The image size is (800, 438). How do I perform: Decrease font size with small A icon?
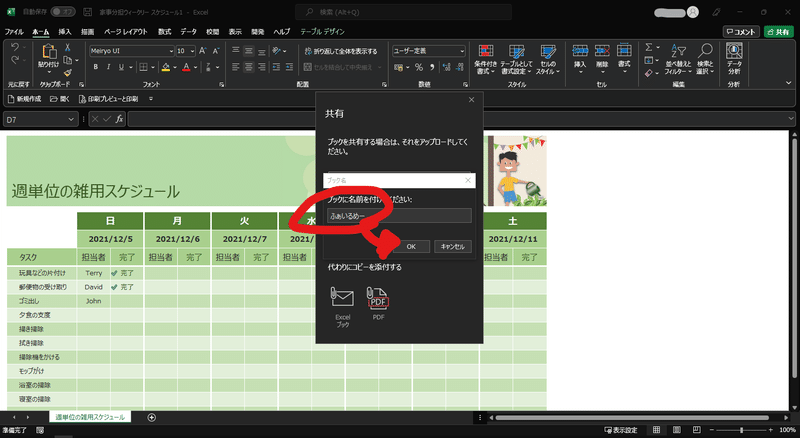216,51
